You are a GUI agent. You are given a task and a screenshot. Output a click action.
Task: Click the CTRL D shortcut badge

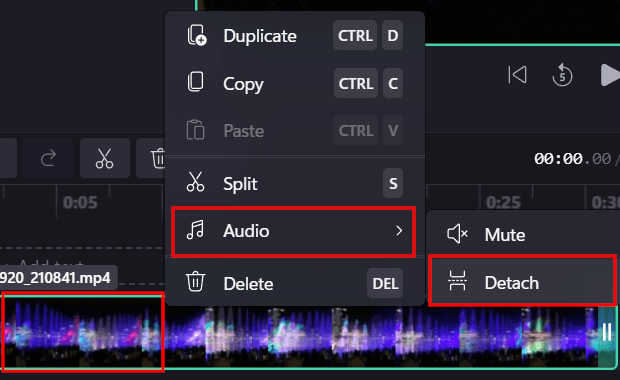click(368, 36)
